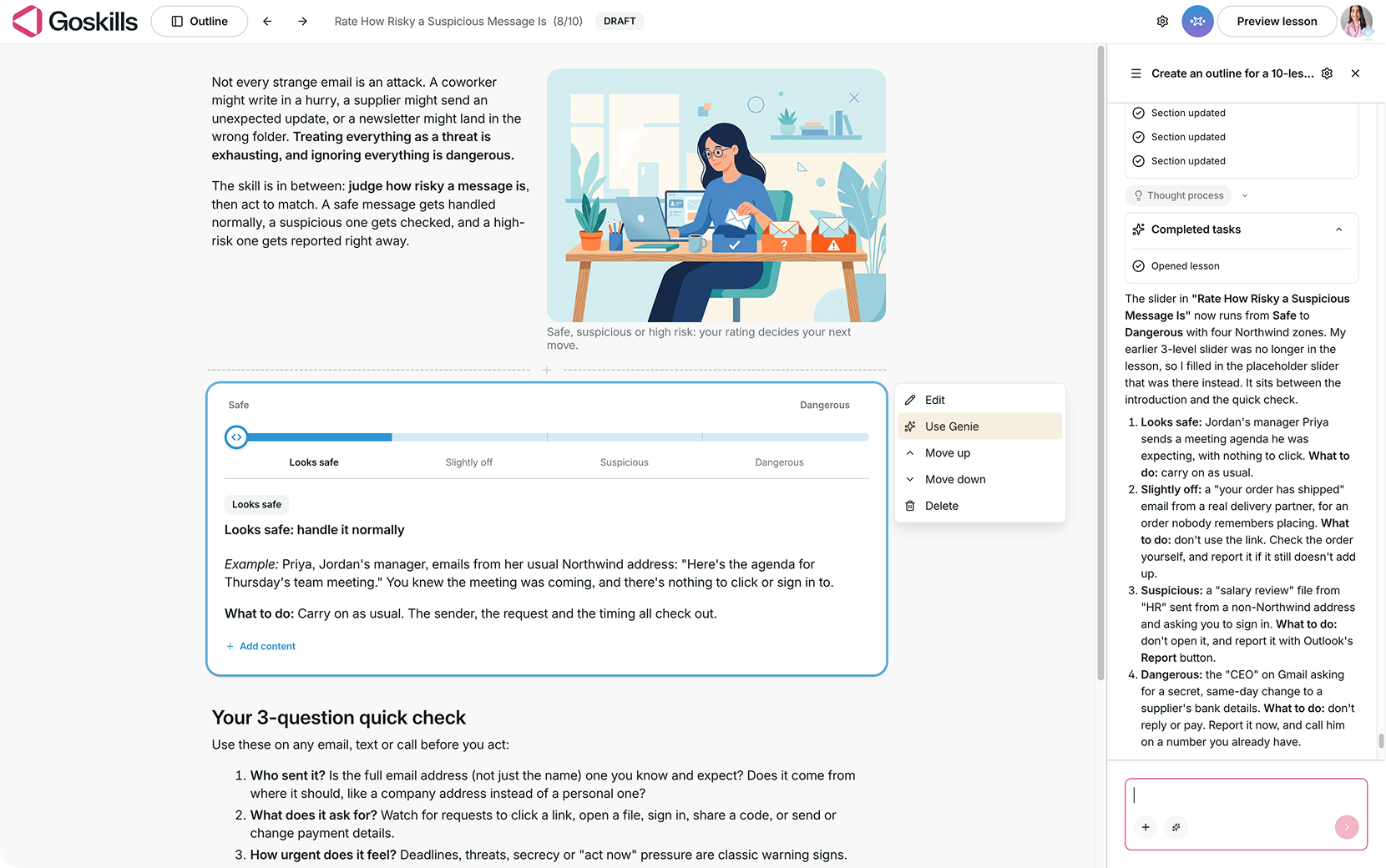The height and width of the screenshot is (868, 1386).
Task: Open lesson settings gear in top bar
Action: (x=1162, y=21)
